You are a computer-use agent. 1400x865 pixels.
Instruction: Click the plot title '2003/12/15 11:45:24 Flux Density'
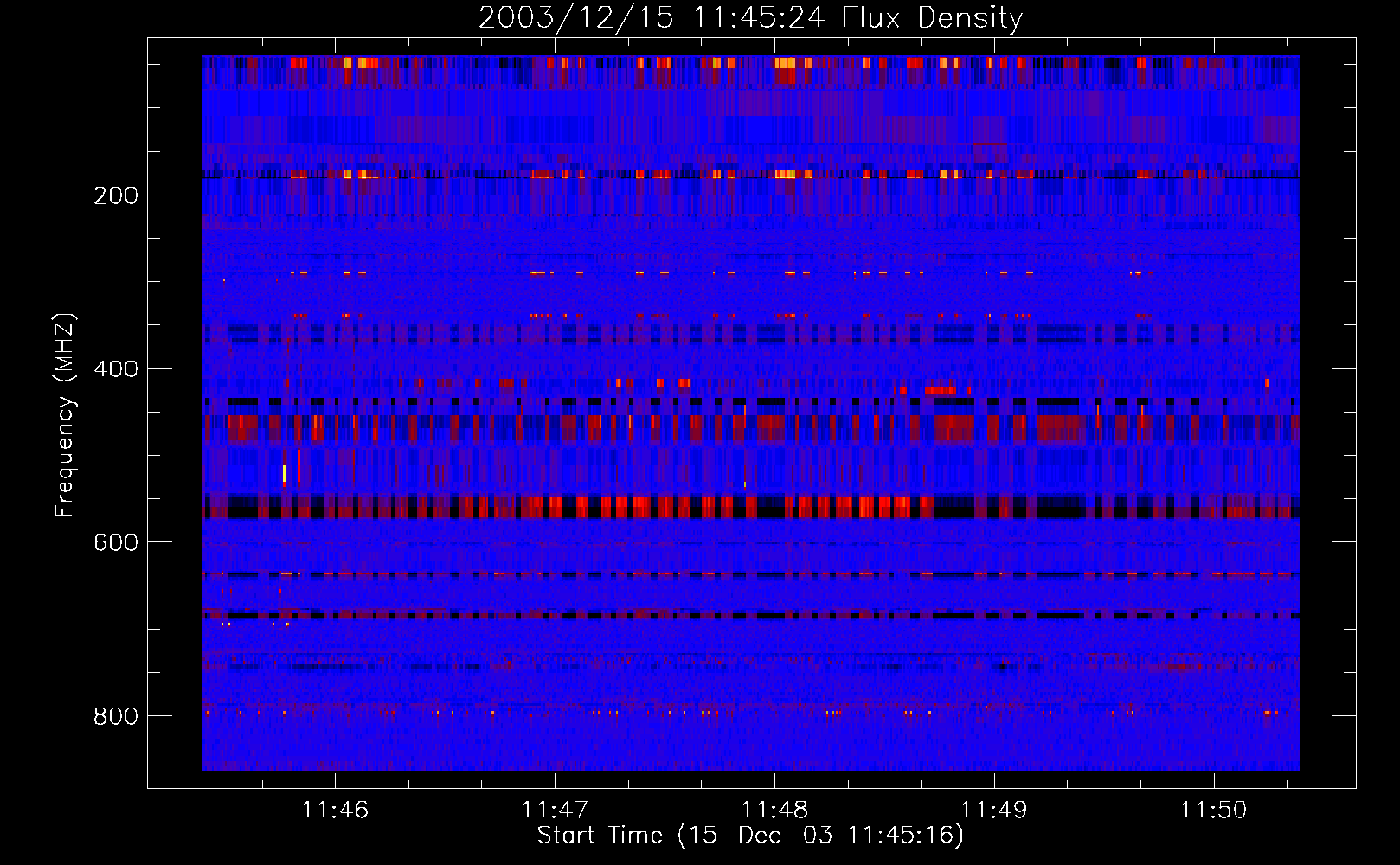point(751,17)
